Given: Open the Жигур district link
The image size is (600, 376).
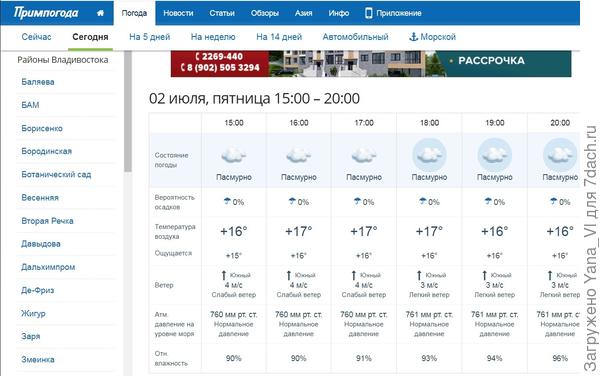Looking at the screenshot, I should click(x=33, y=313).
